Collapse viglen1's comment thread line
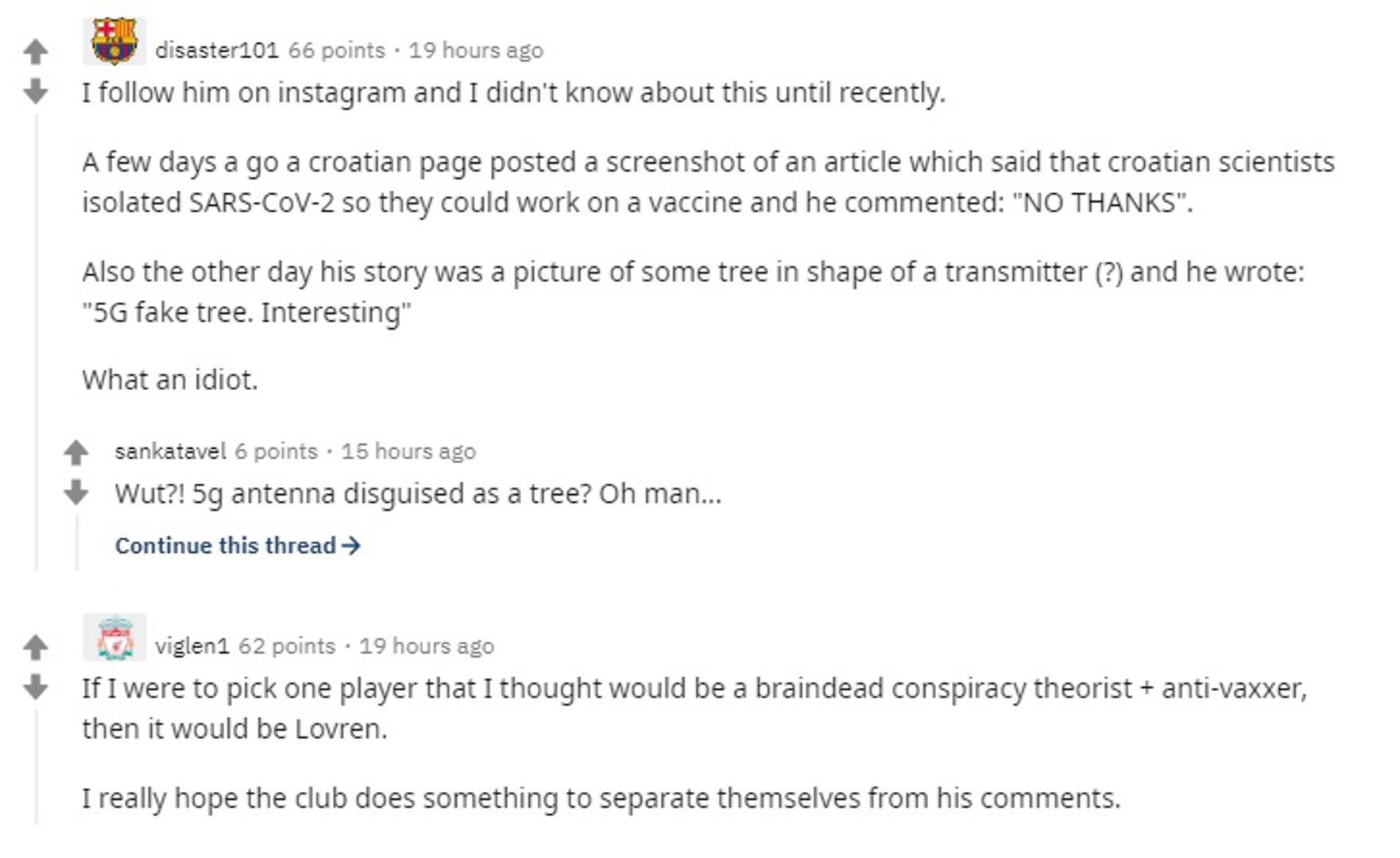Screen dimensions: 1400x858 coord(37,767)
